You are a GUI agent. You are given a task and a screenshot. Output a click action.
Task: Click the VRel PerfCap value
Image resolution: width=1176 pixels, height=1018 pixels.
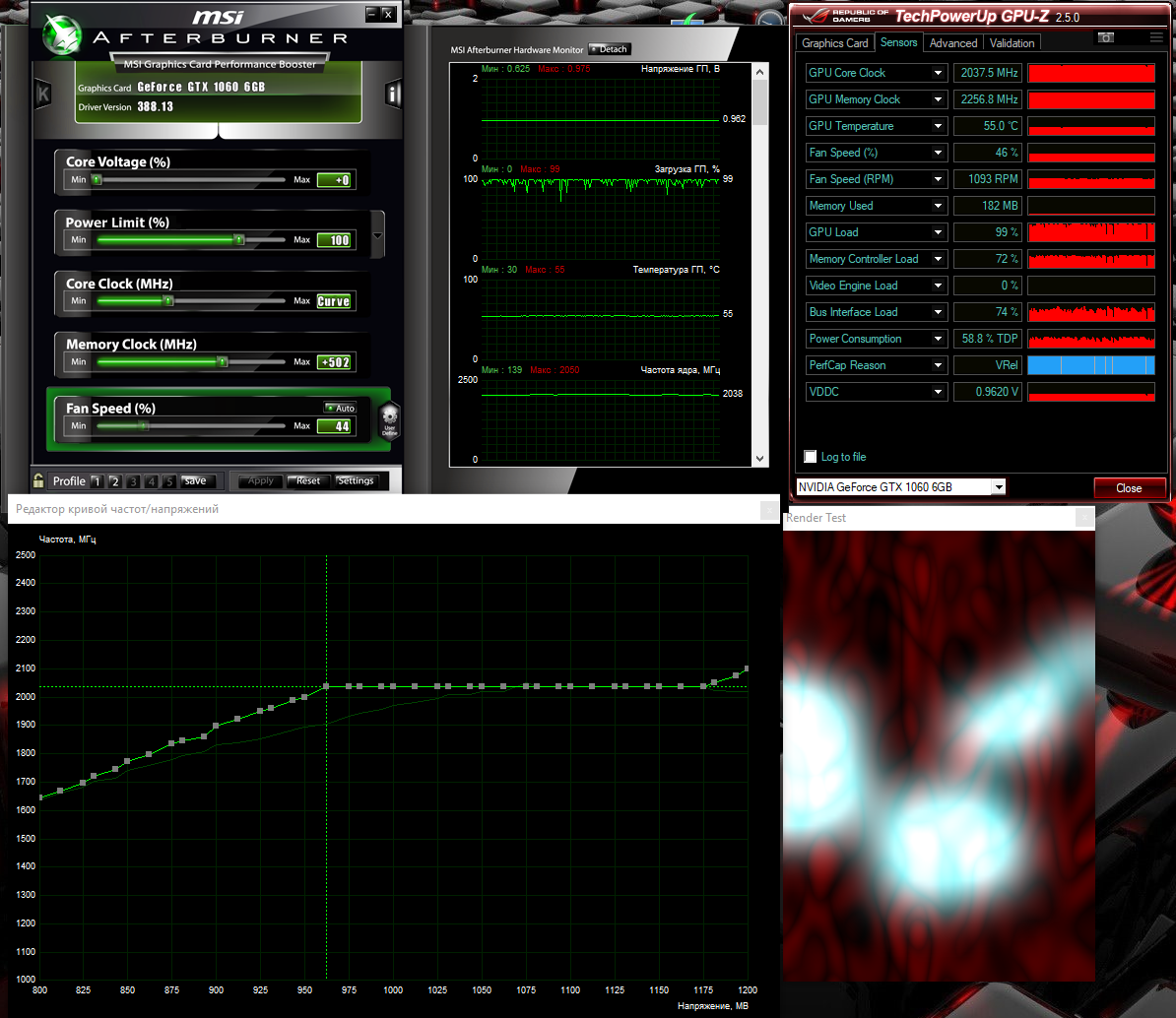(x=988, y=365)
